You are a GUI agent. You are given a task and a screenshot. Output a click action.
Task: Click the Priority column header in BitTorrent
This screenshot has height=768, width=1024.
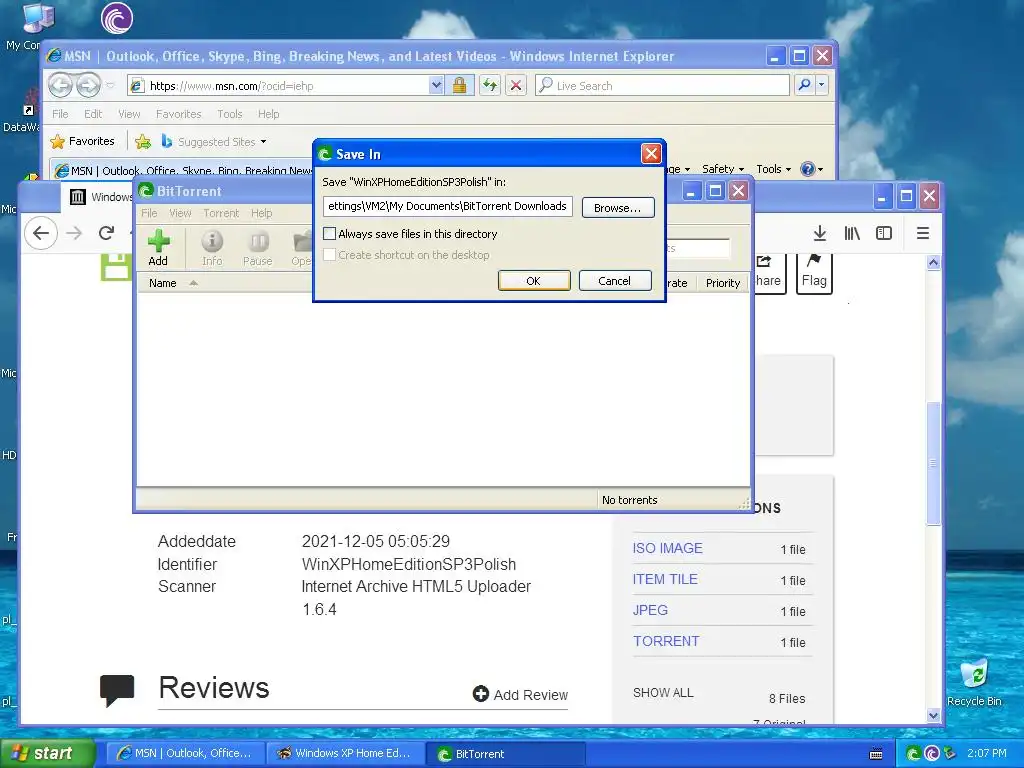pos(722,283)
